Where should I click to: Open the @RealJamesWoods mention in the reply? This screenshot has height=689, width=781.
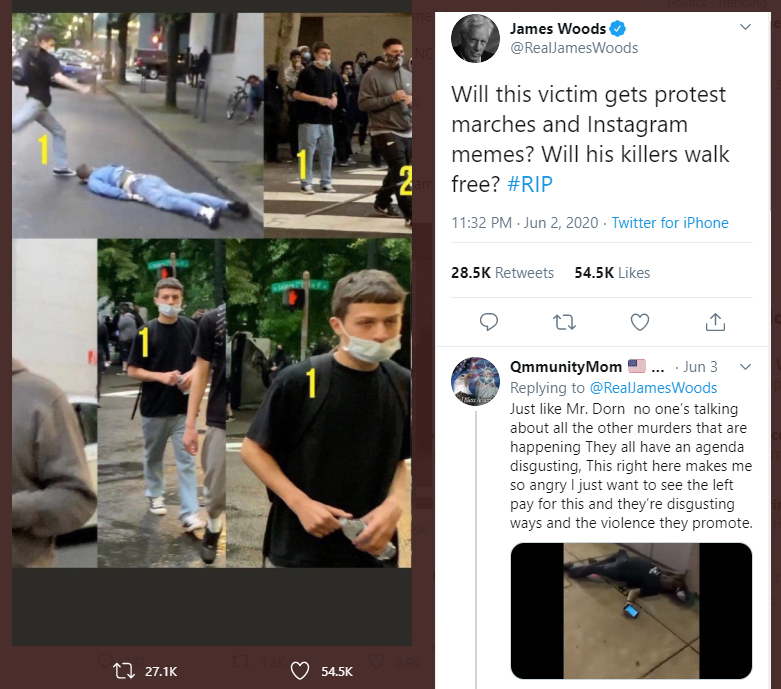coord(652,388)
